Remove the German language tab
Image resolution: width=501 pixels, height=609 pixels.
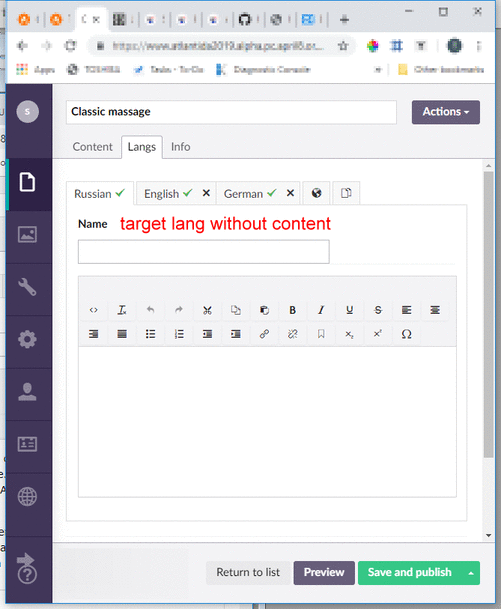pyautogui.click(x=290, y=193)
